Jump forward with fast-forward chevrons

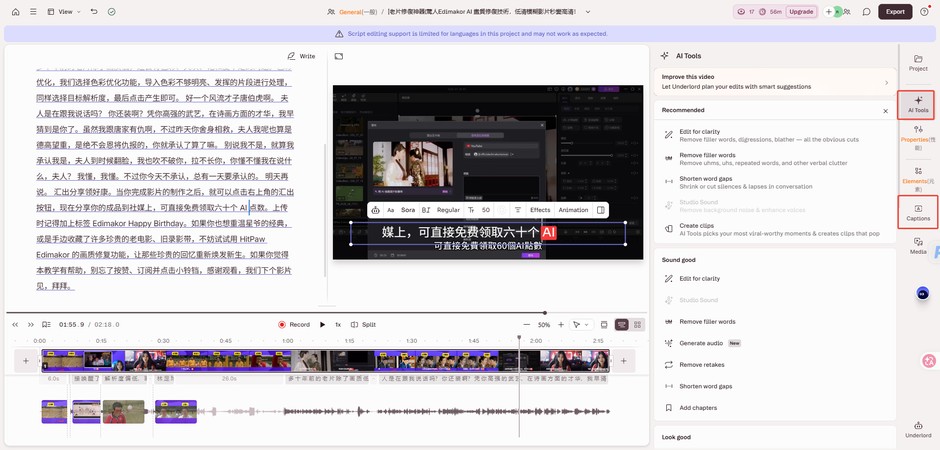31,325
